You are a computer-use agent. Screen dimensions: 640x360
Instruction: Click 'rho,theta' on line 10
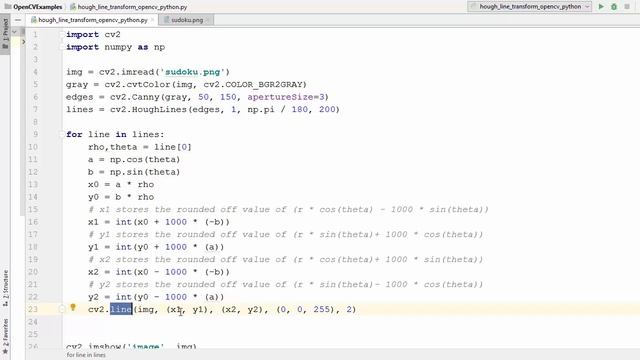(113, 147)
